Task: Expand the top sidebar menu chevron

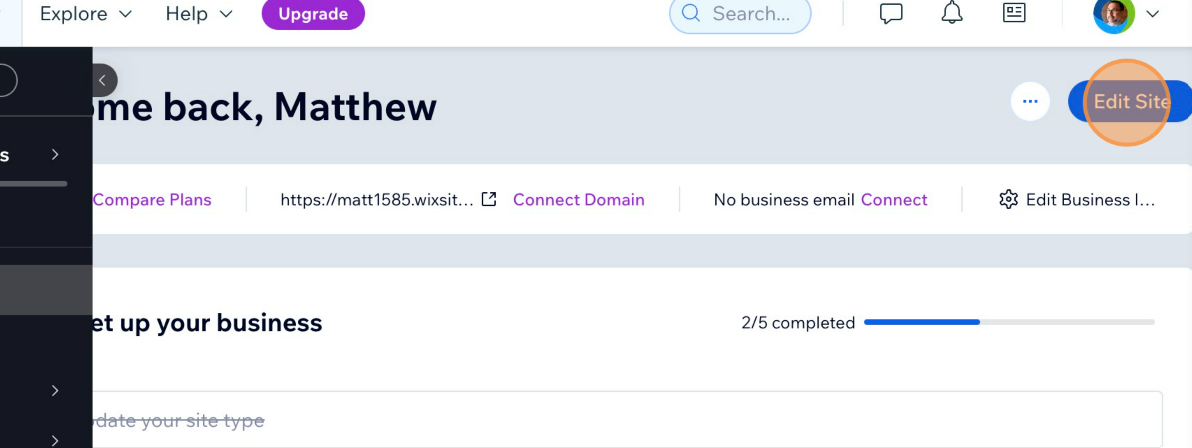Action: 55,154
